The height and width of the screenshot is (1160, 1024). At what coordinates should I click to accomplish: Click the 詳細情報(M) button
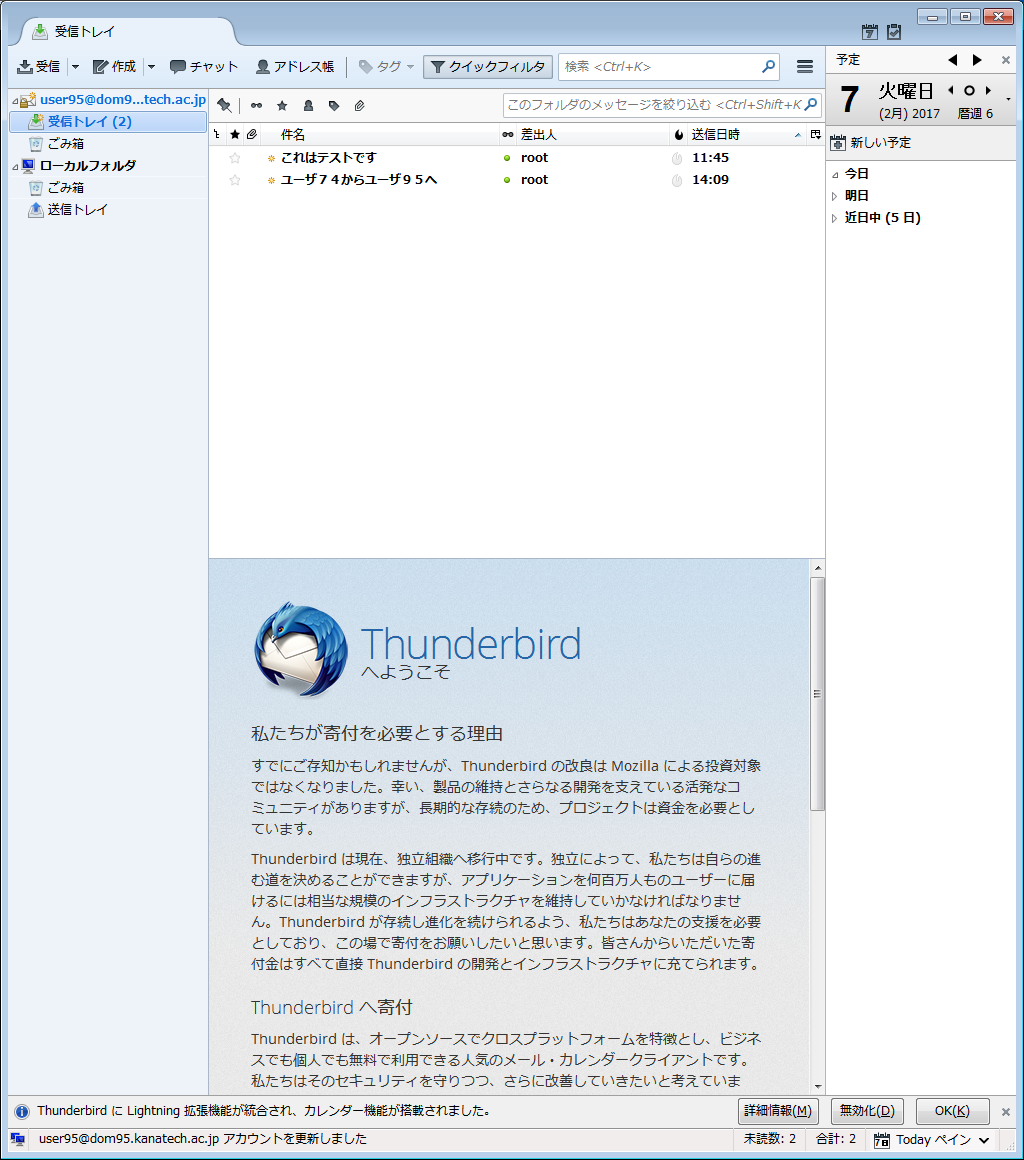pos(778,1111)
